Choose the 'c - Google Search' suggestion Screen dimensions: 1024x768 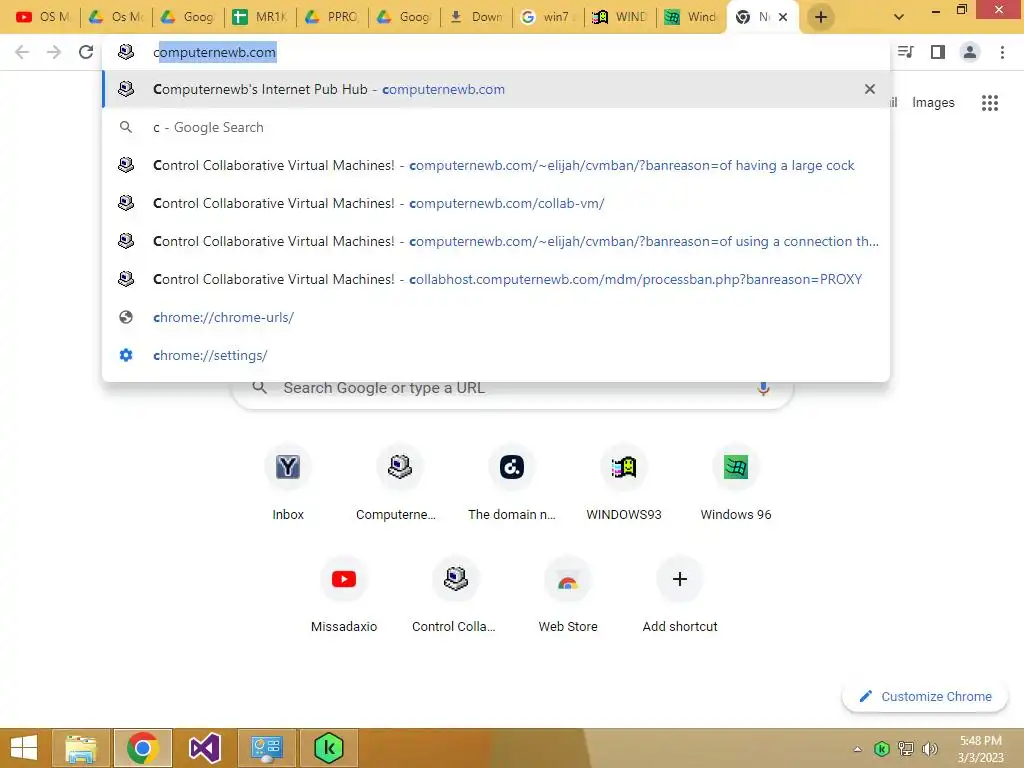[496, 127]
